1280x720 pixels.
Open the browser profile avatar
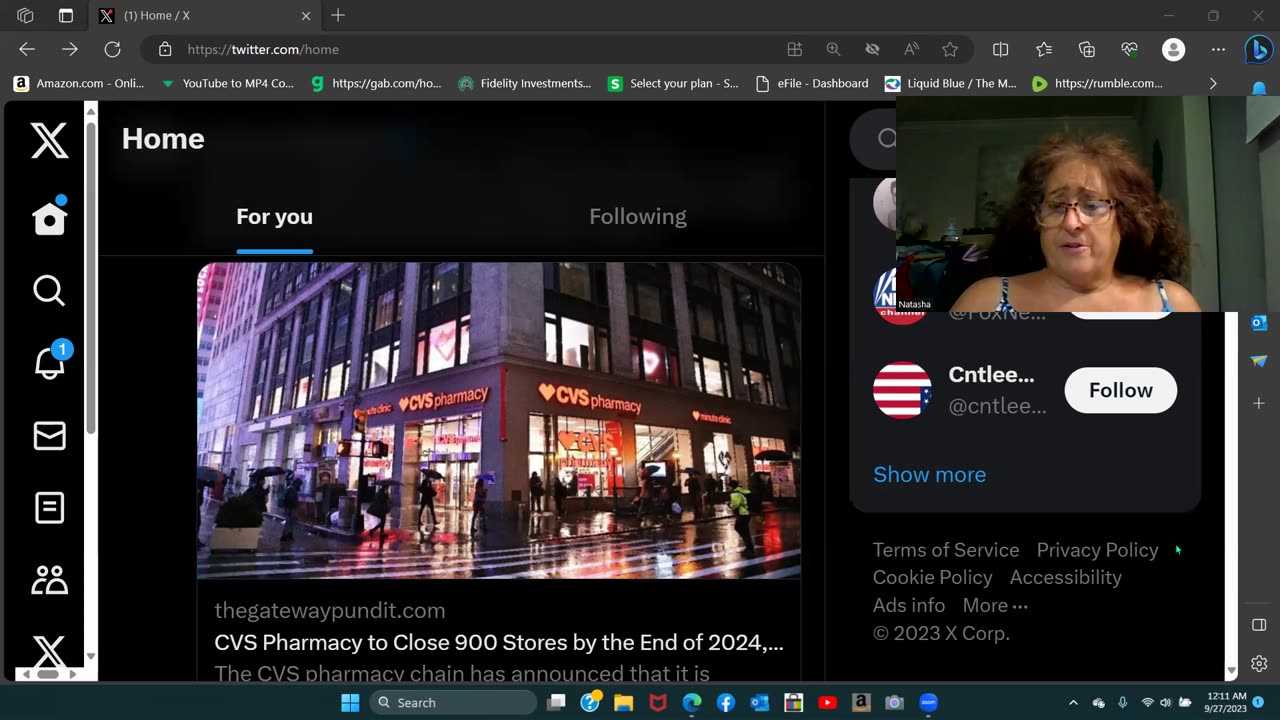[x=1174, y=49]
